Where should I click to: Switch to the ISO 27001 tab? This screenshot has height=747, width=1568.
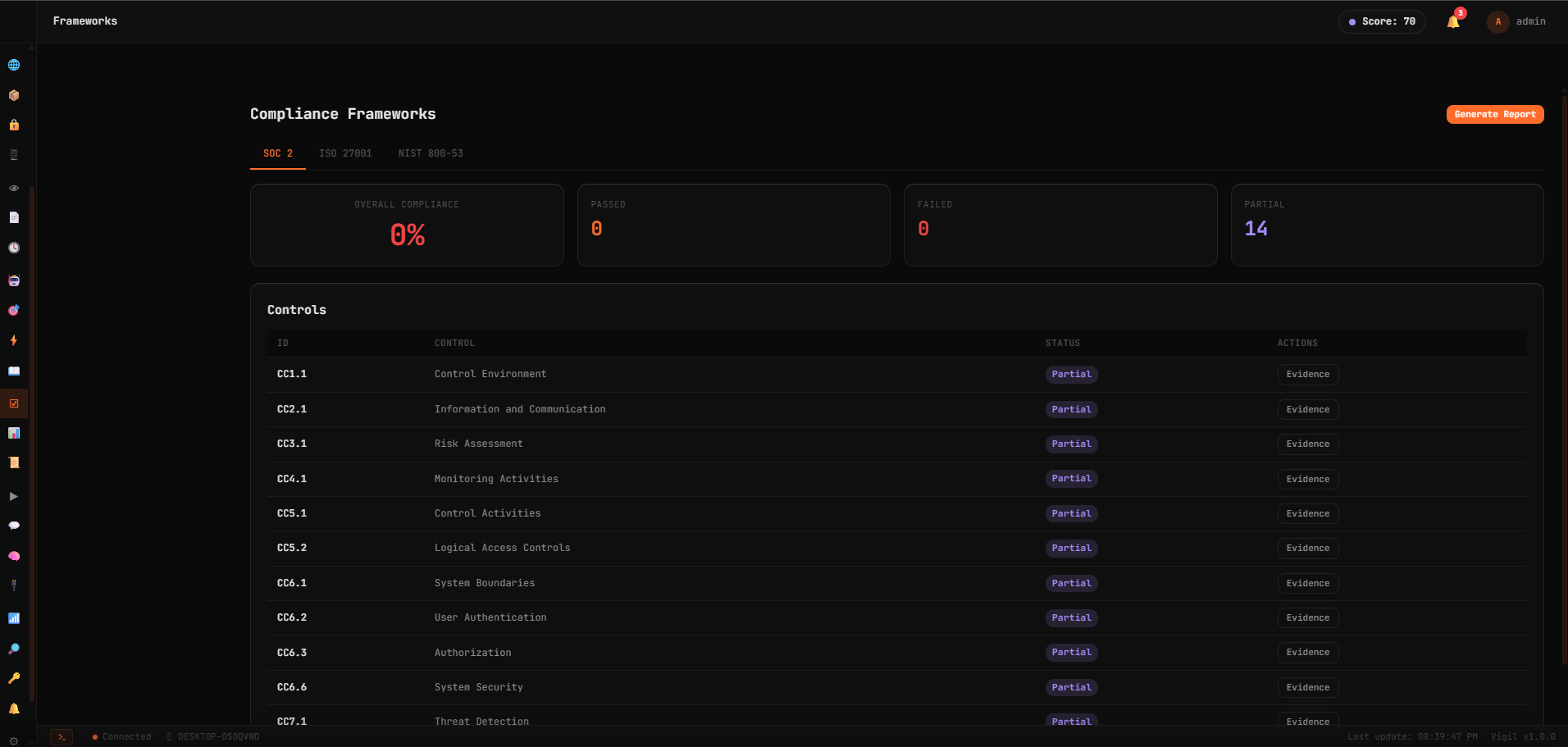[345, 153]
